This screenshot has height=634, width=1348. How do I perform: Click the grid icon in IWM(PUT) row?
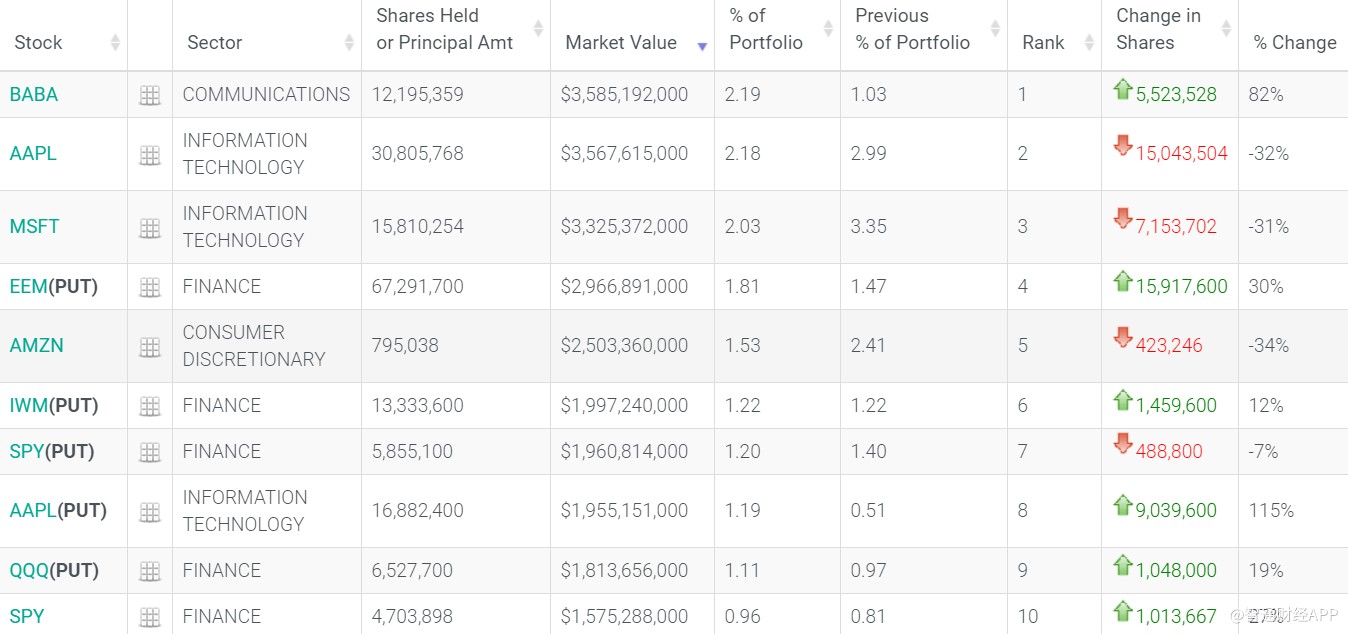click(x=150, y=407)
